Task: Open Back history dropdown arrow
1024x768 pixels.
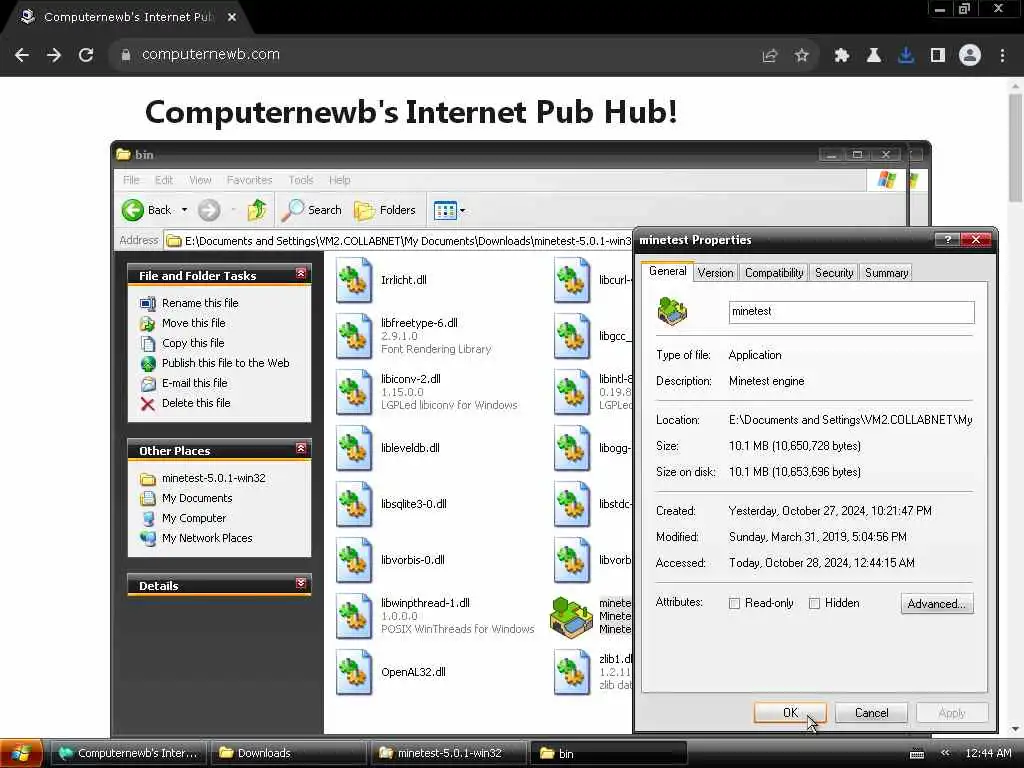Action: [x=184, y=210]
